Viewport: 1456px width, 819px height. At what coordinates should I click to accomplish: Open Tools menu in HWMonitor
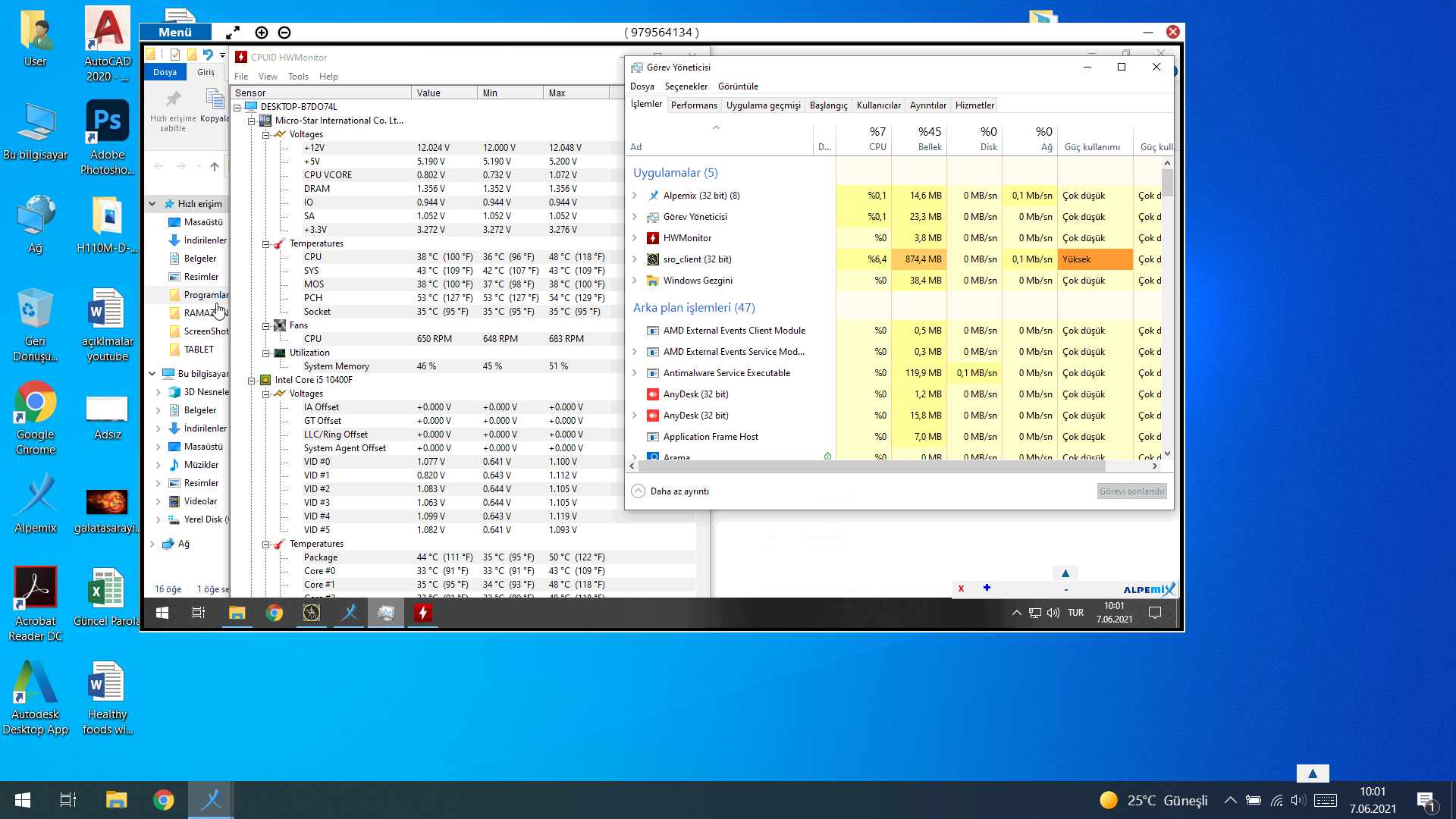tap(298, 77)
